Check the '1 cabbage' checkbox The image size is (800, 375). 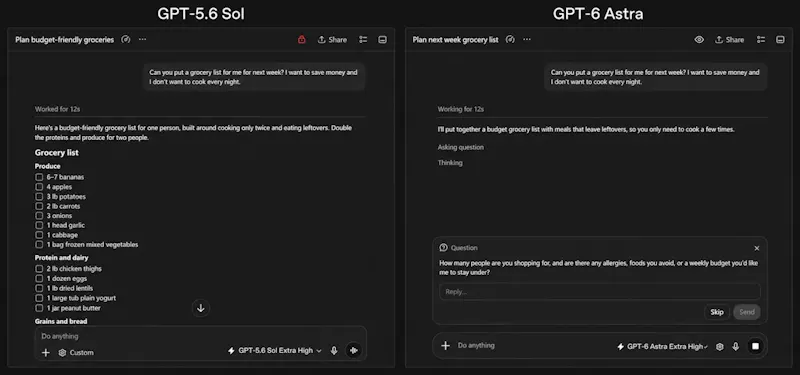click(39, 235)
